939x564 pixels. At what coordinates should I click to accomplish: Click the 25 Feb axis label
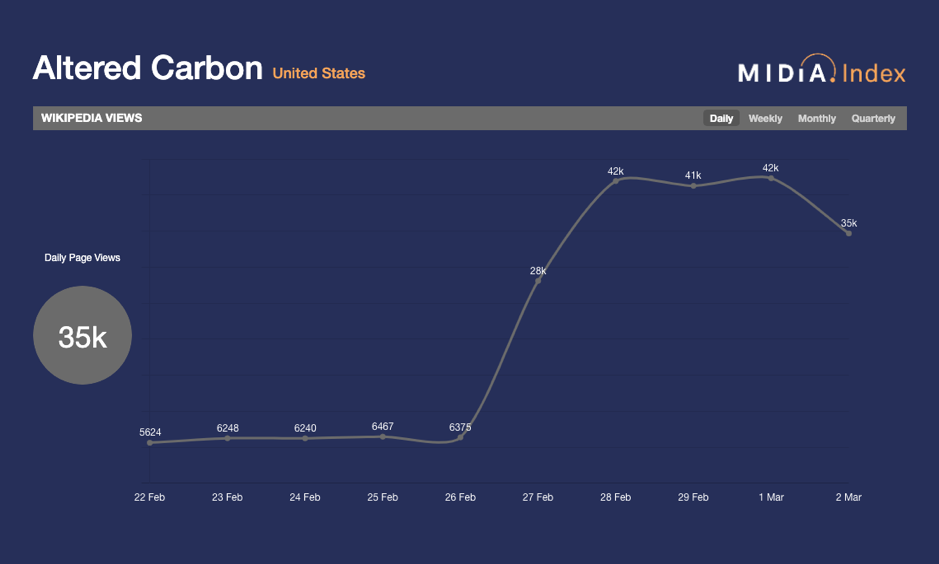[x=383, y=497]
